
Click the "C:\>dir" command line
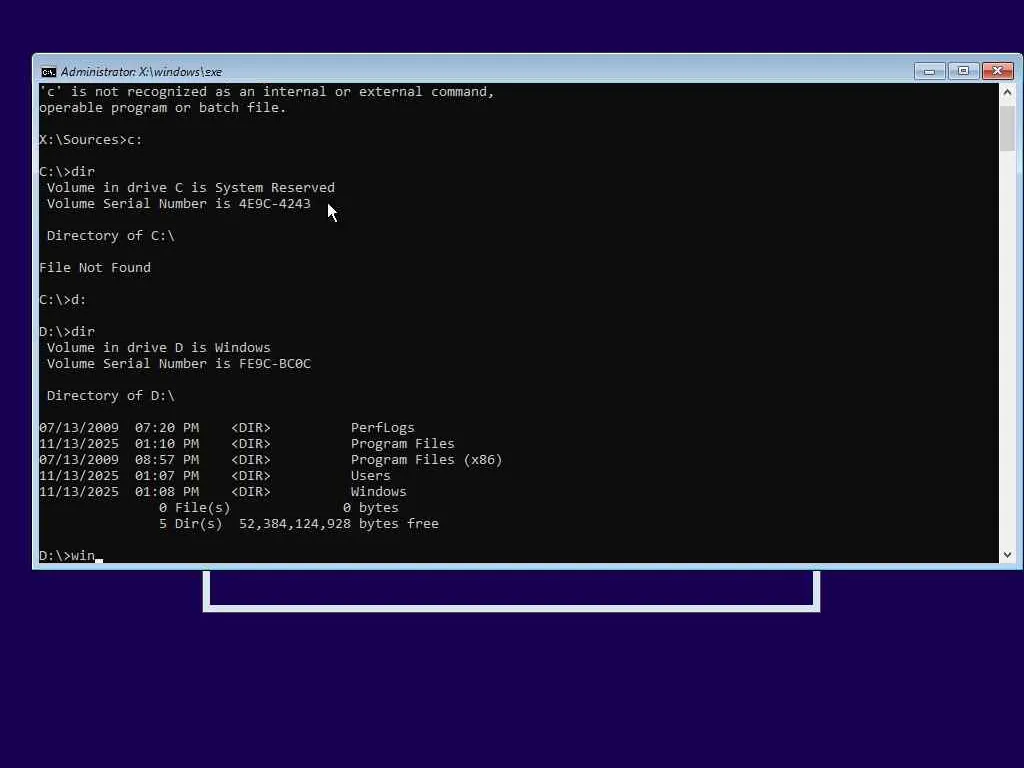coord(67,172)
